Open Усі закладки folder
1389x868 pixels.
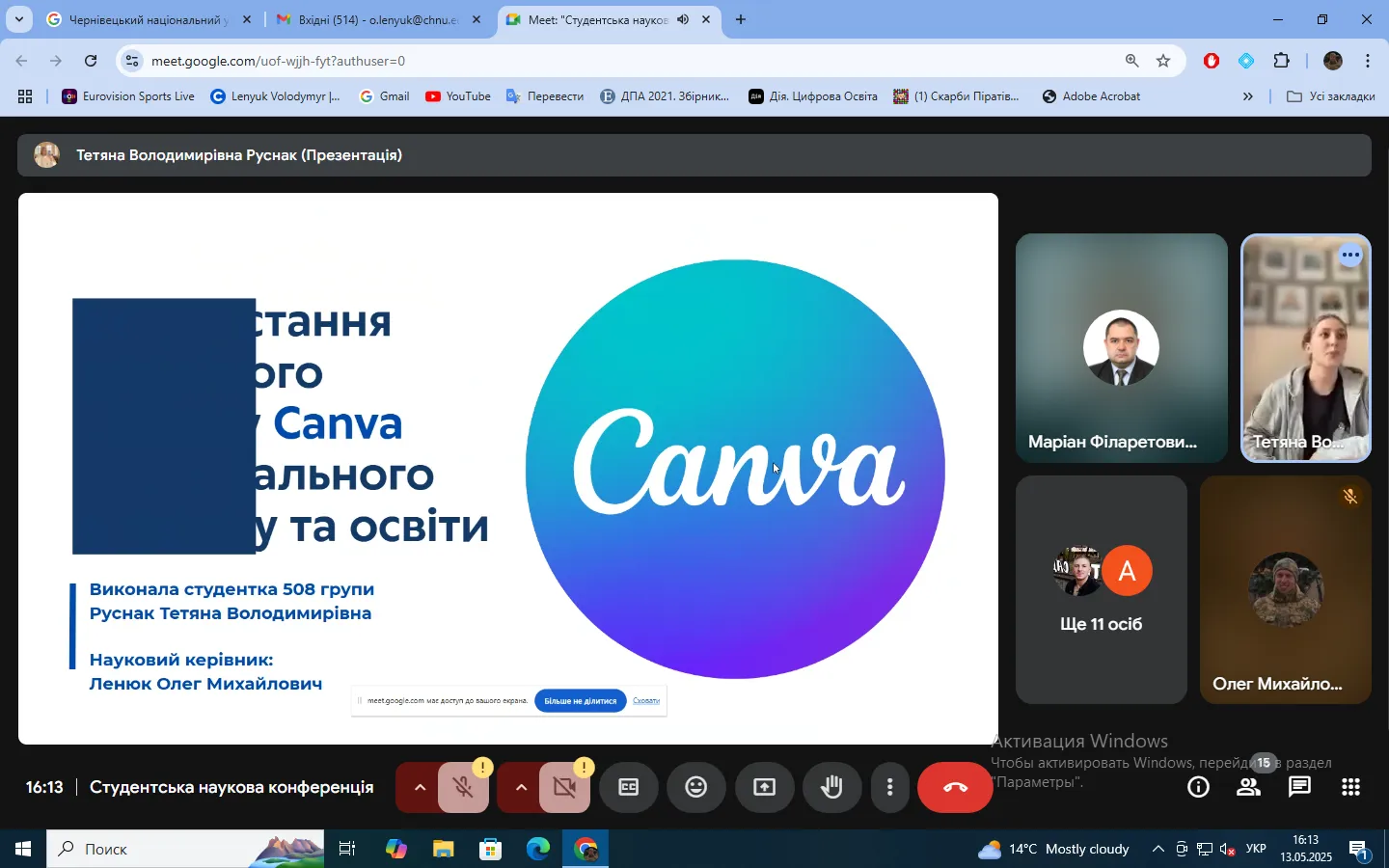1331,96
